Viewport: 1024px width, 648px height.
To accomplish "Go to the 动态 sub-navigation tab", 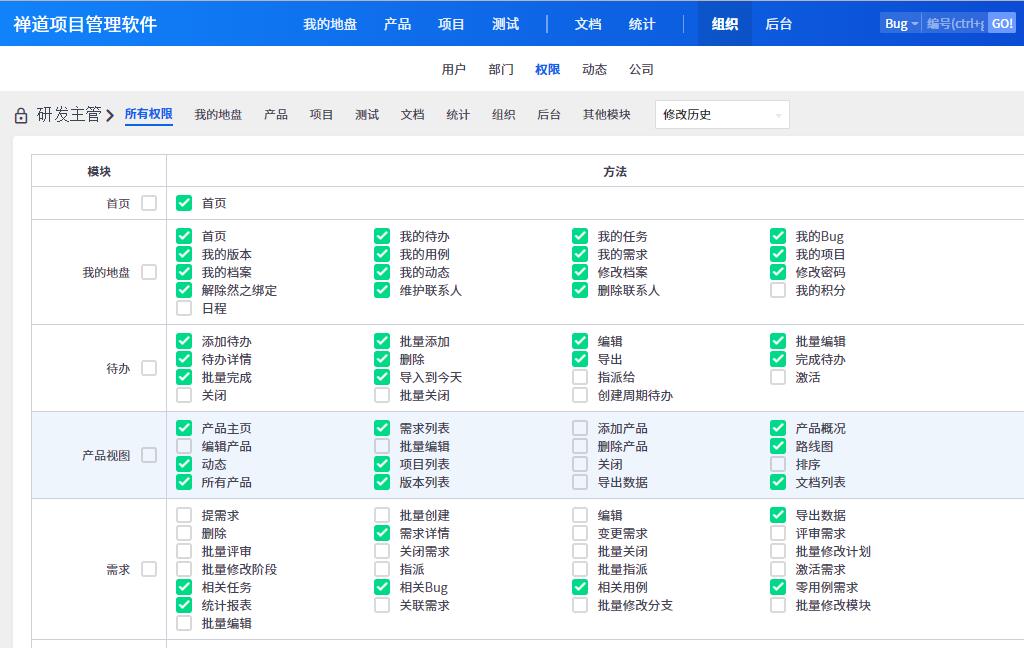I will coord(595,70).
